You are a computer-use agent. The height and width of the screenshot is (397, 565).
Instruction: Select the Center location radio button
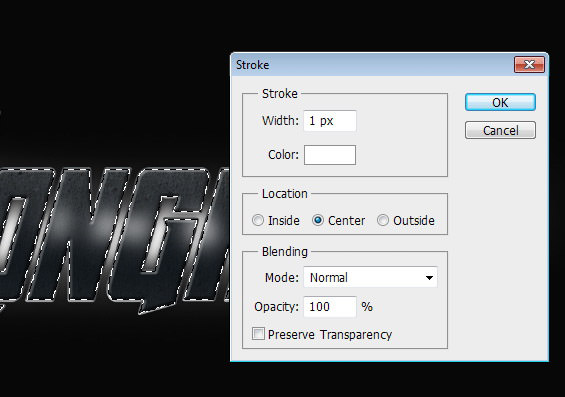(318, 220)
